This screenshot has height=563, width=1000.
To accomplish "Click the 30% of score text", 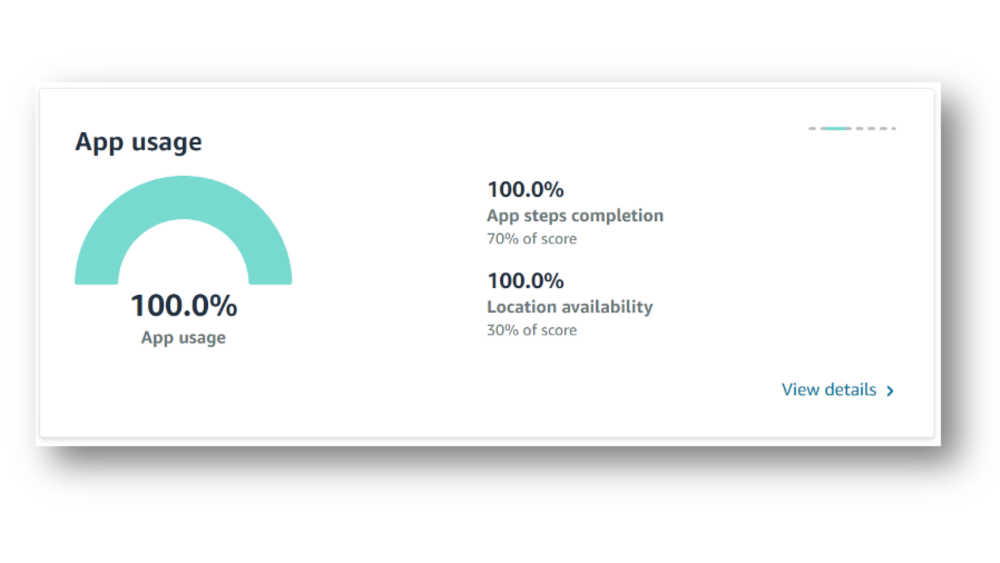I will (531, 330).
